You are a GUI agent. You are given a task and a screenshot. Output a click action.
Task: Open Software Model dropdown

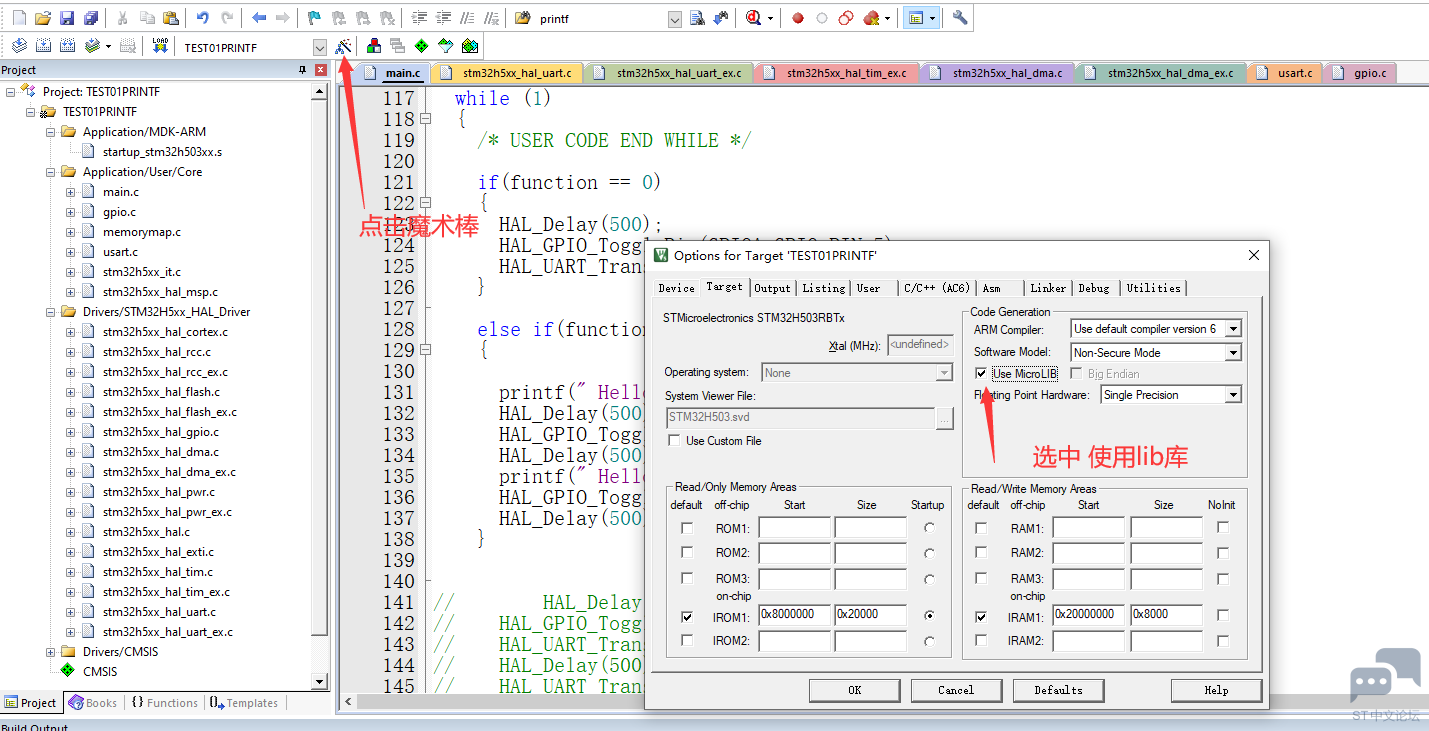pyautogui.click(x=1233, y=353)
